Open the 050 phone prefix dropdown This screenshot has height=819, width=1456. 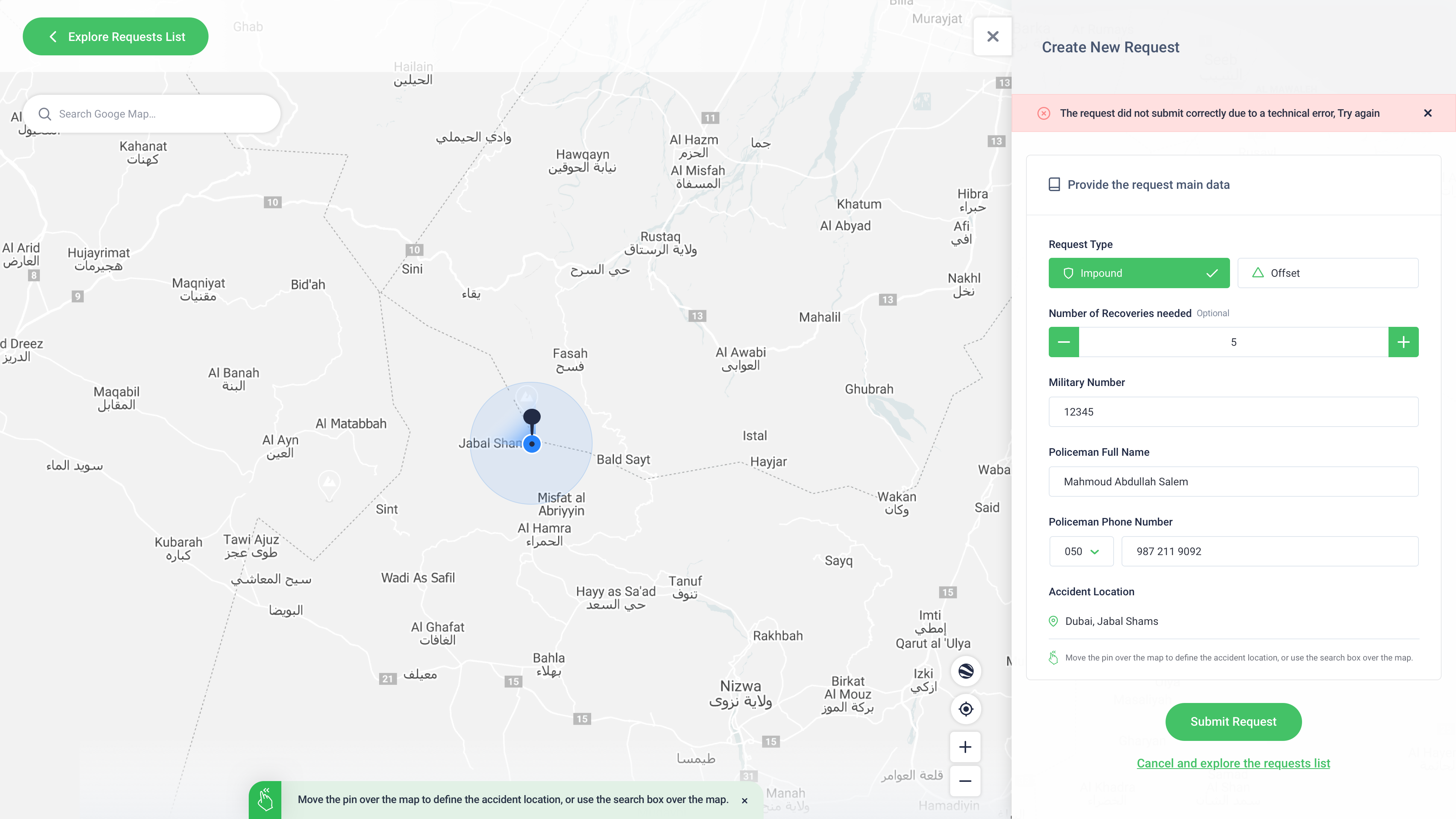[1081, 551]
